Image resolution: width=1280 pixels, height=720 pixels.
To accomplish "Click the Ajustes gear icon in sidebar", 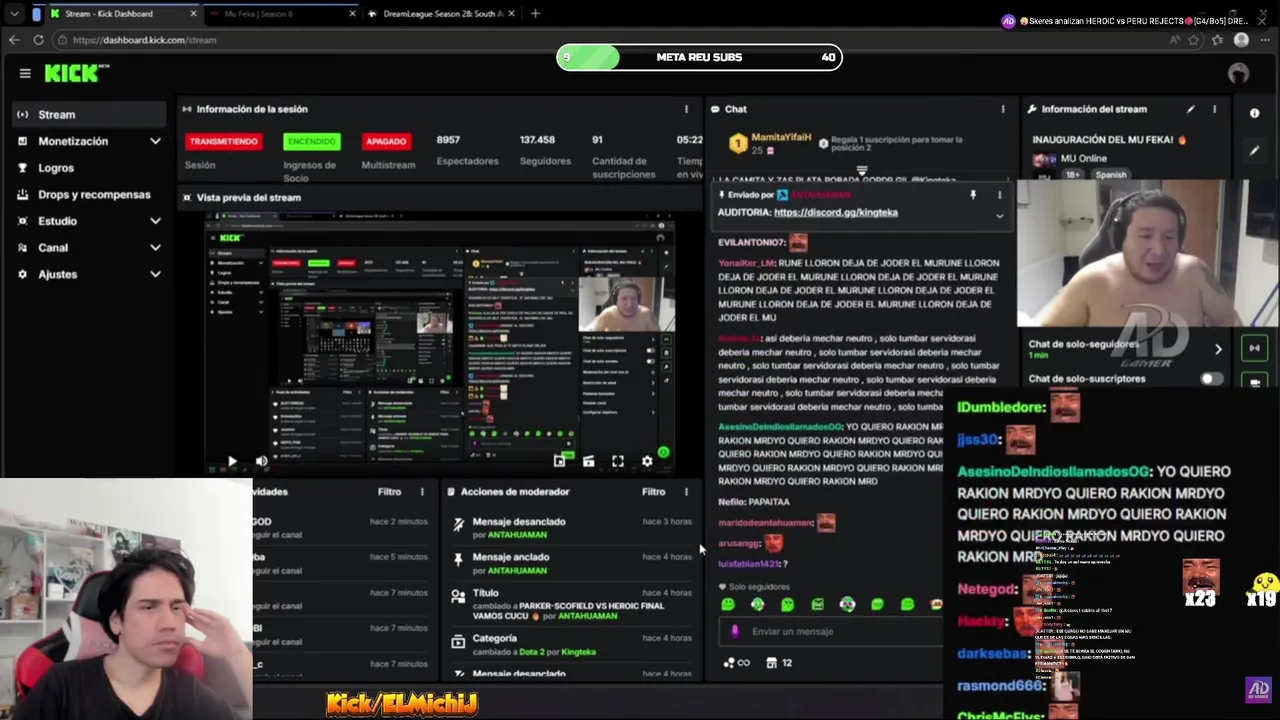I will click(22, 274).
